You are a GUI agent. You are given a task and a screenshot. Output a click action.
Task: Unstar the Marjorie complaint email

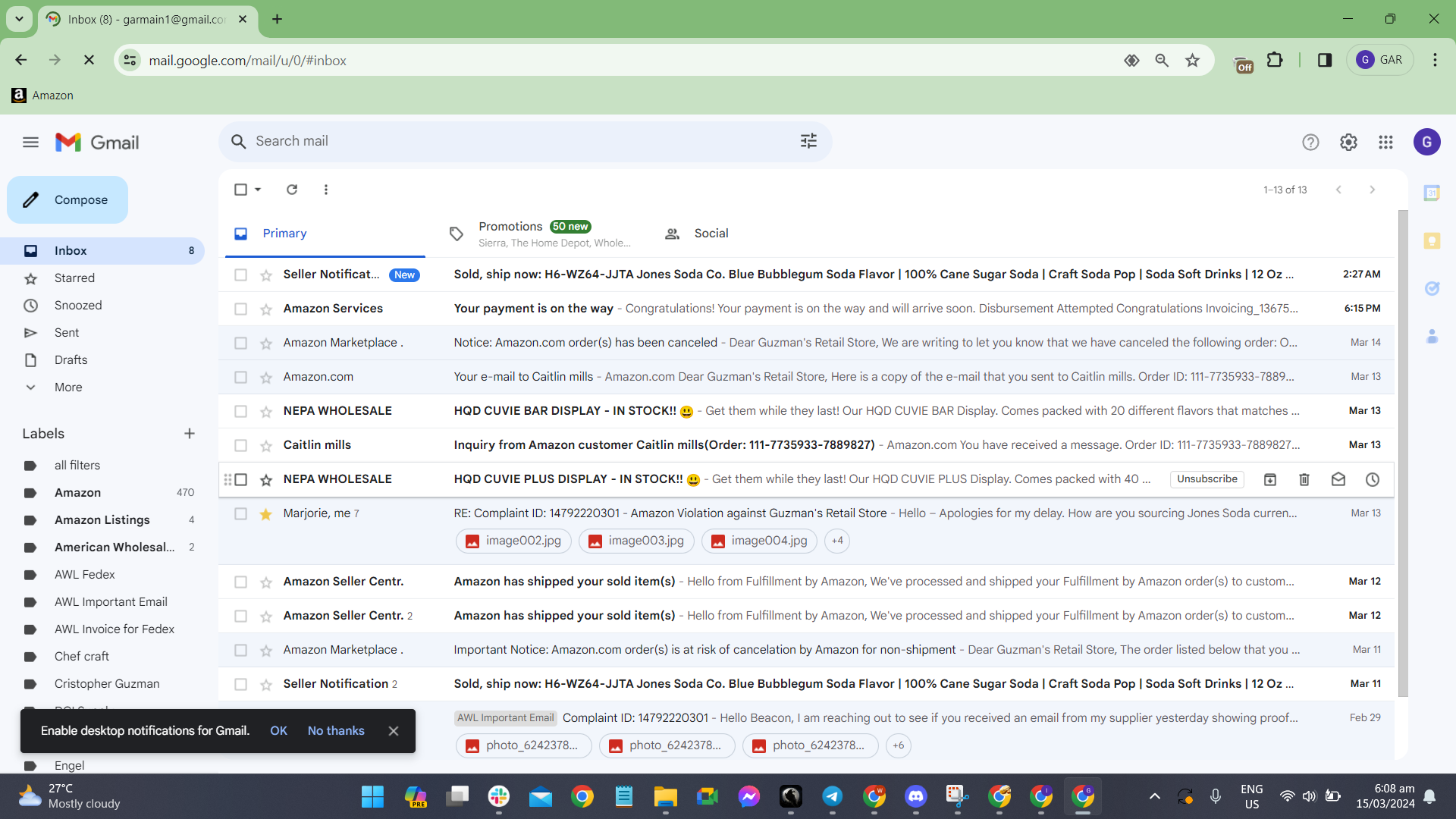click(266, 514)
